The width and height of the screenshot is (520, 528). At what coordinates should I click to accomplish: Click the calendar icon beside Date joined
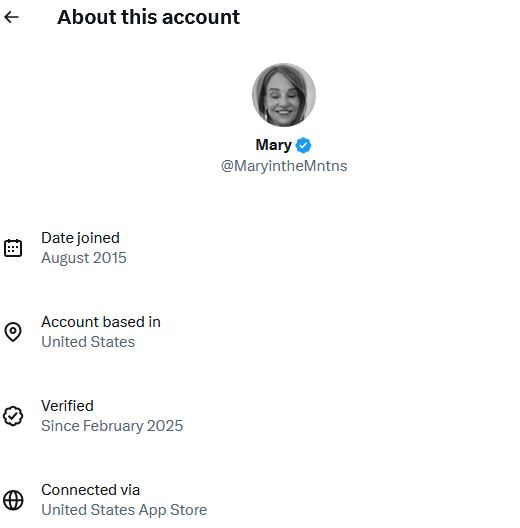click(13, 248)
